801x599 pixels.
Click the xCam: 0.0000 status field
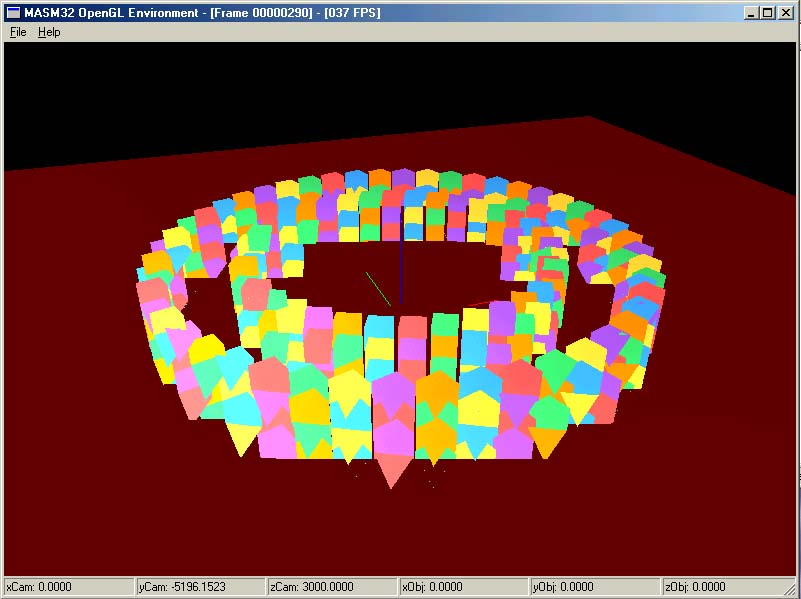pos(68,587)
